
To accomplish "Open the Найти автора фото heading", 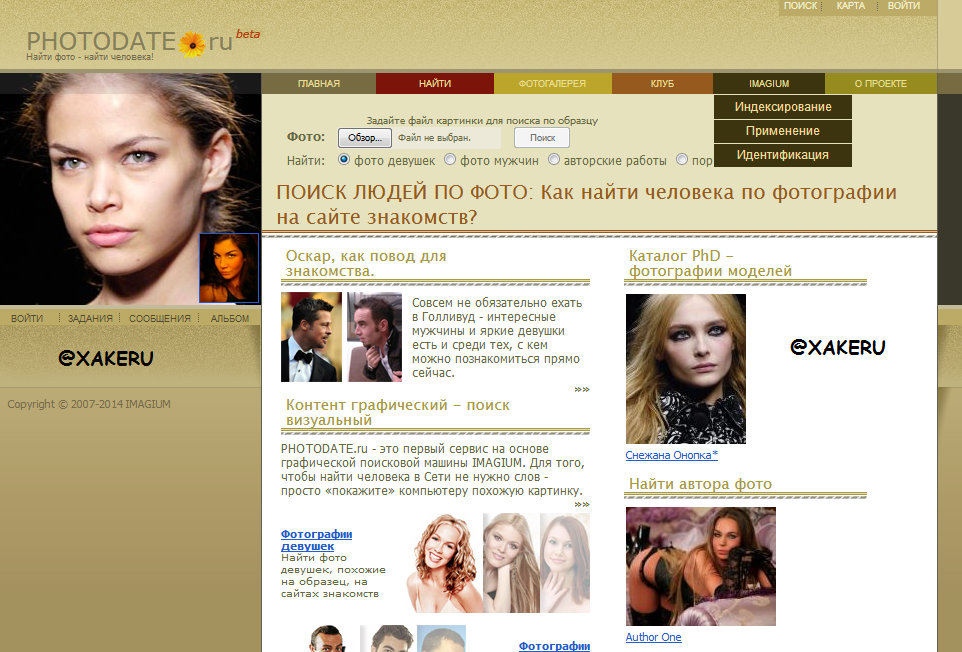I will point(700,484).
